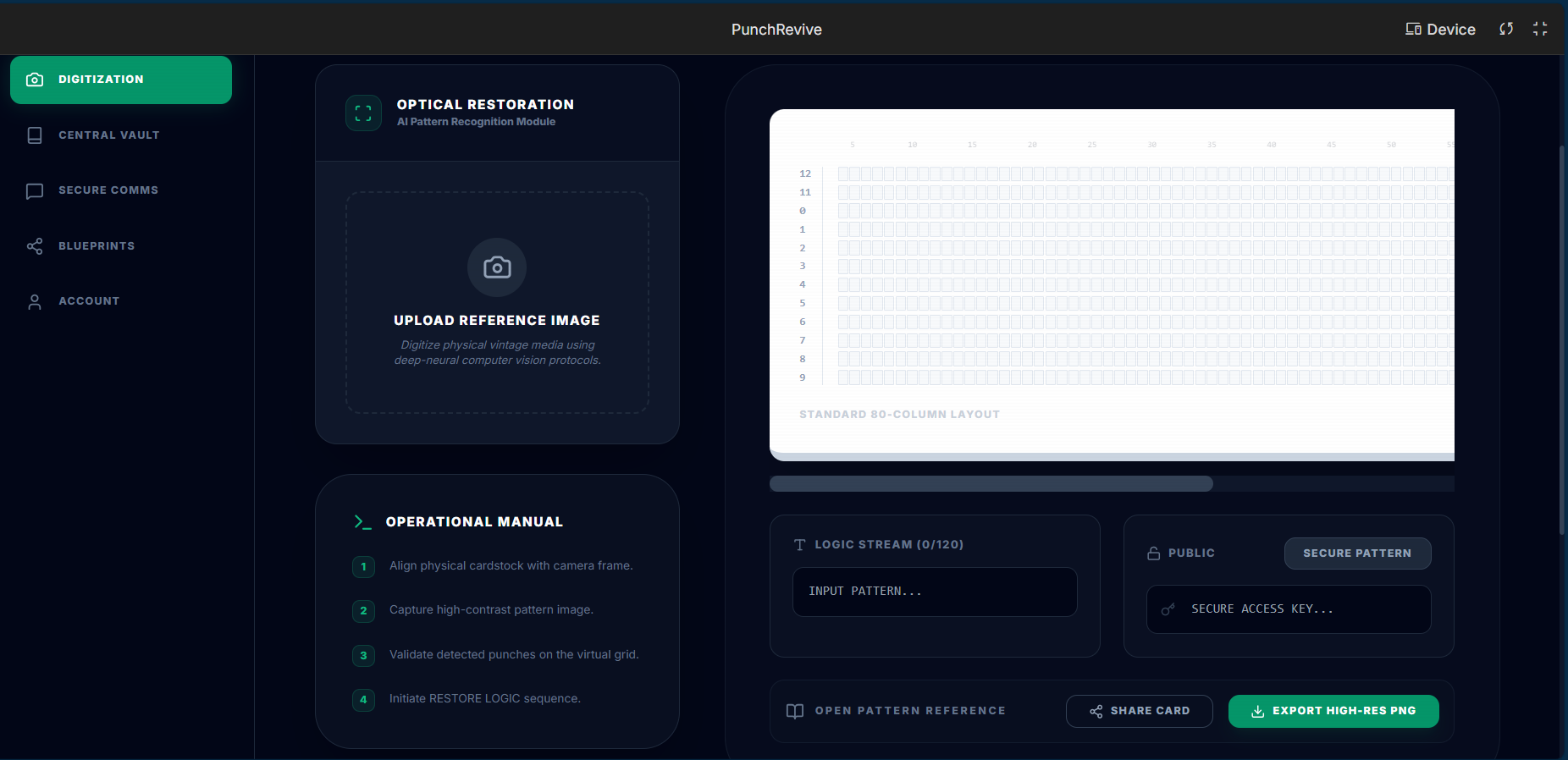Click 'Align physical cardstock with camera frame' text
The height and width of the screenshot is (760, 1568).
coord(511,566)
